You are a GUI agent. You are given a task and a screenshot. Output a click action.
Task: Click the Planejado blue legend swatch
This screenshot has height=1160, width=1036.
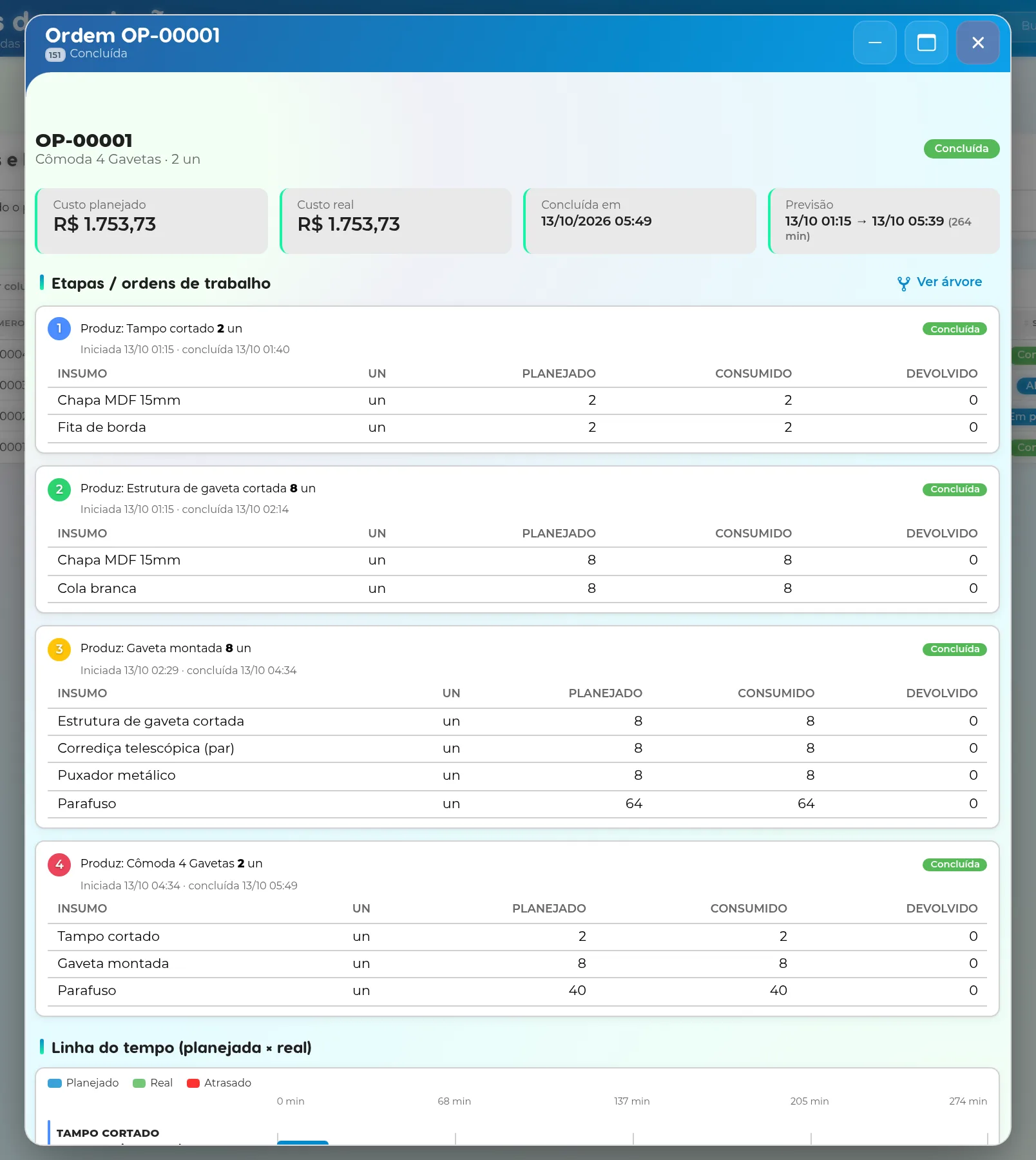55,1083
